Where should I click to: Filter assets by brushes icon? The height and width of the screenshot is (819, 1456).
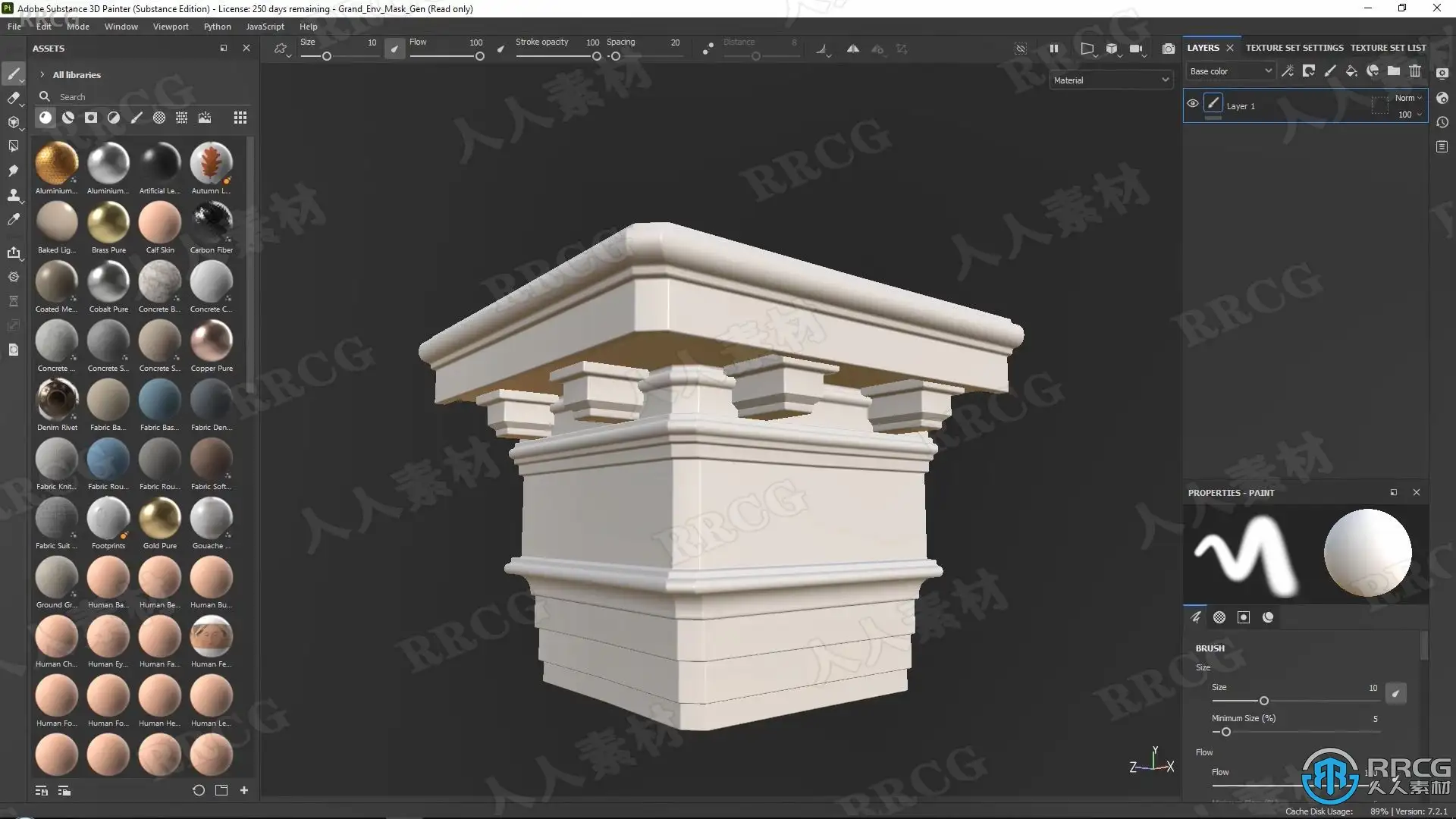136,118
